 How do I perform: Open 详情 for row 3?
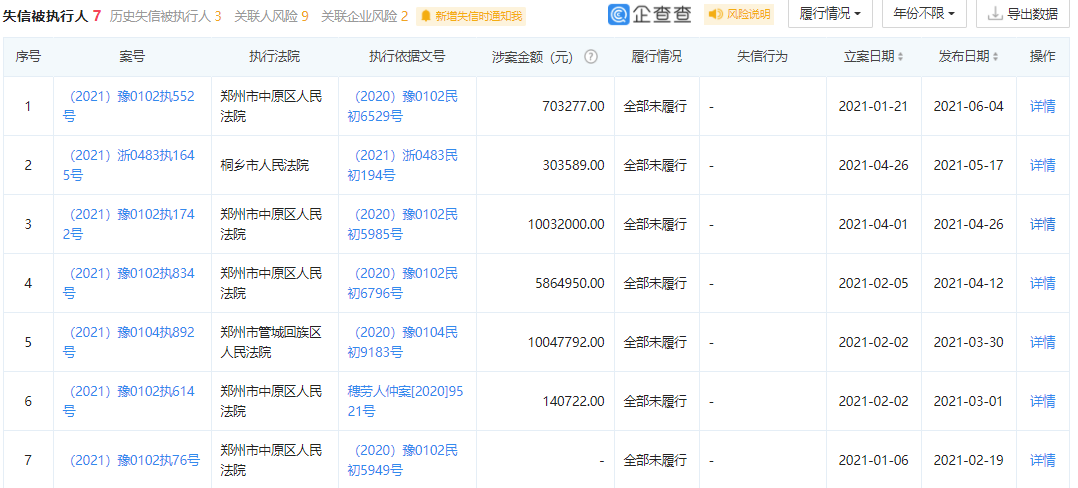pos(1042,225)
